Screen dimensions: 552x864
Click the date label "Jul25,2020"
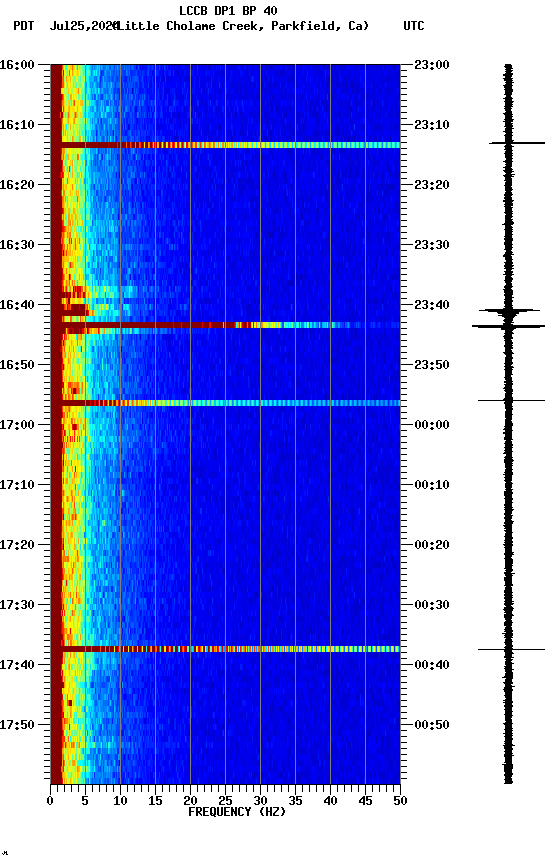click(84, 26)
